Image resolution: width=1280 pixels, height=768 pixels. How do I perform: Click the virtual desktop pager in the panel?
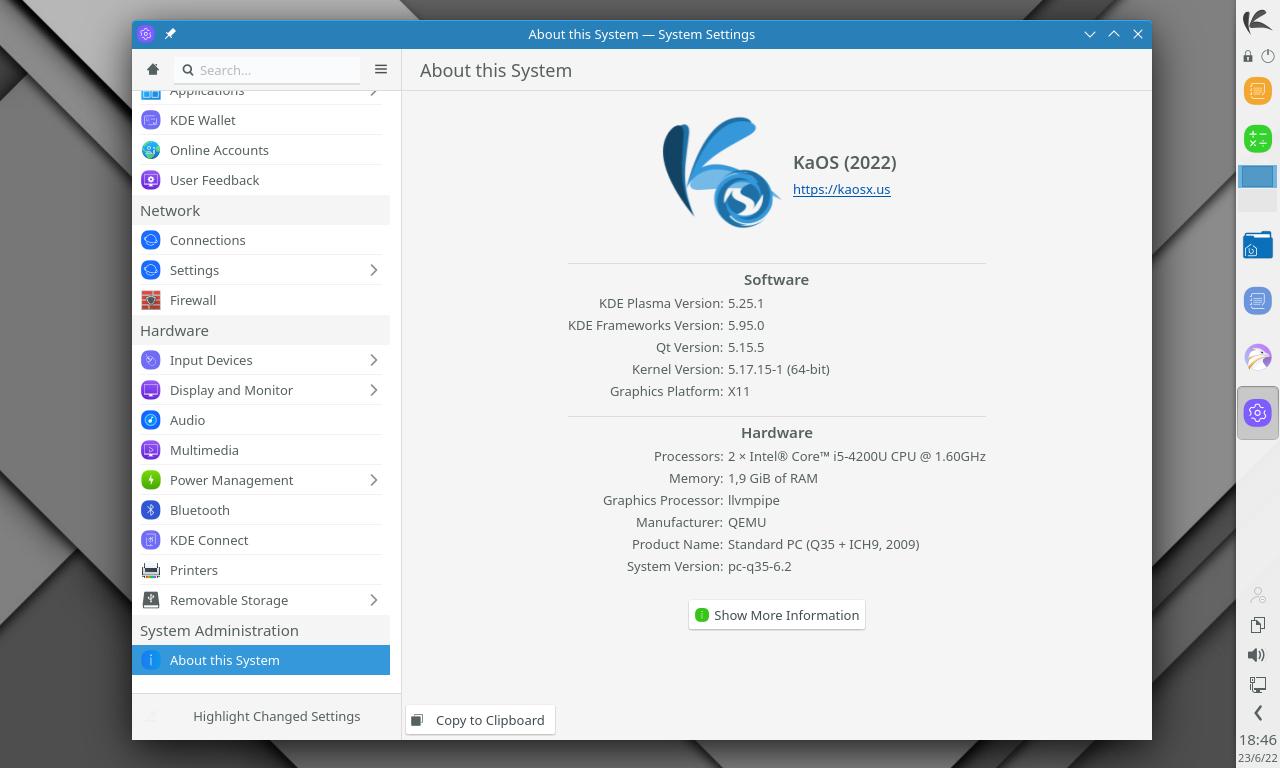point(1258,188)
